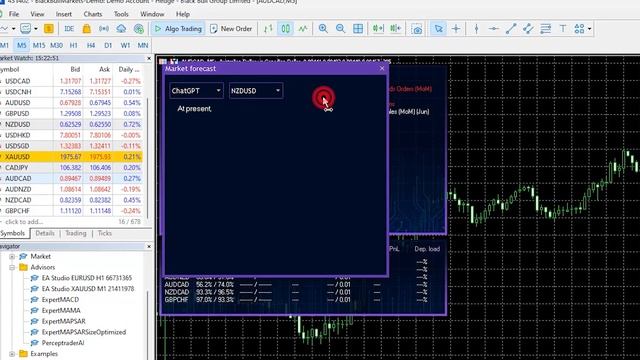
Task: Switch to the Ticks tab
Action: pyautogui.click(x=104, y=233)
